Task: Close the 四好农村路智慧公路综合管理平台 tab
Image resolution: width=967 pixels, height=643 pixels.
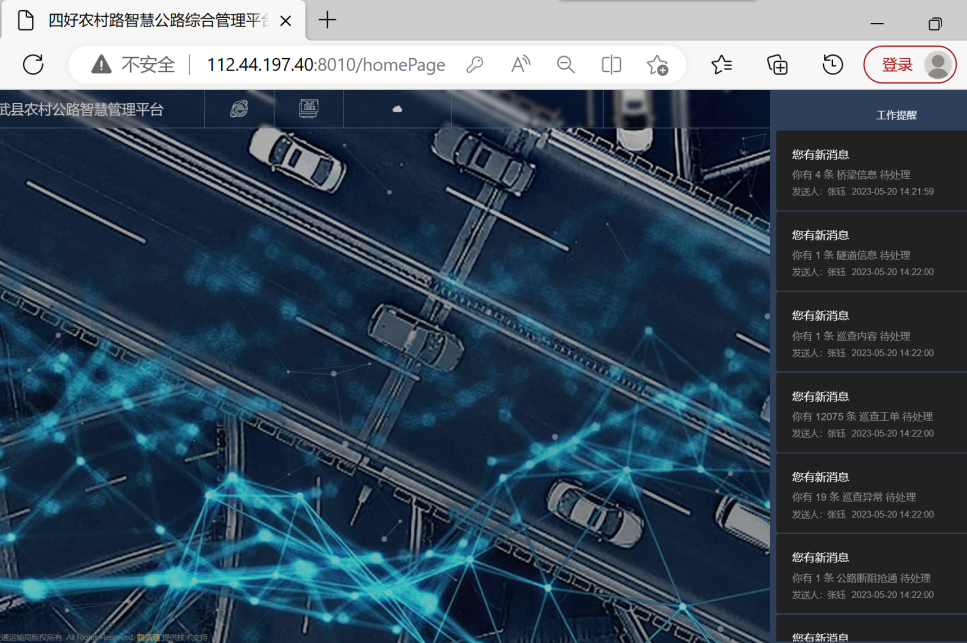Action: click(x=286, y=21)
